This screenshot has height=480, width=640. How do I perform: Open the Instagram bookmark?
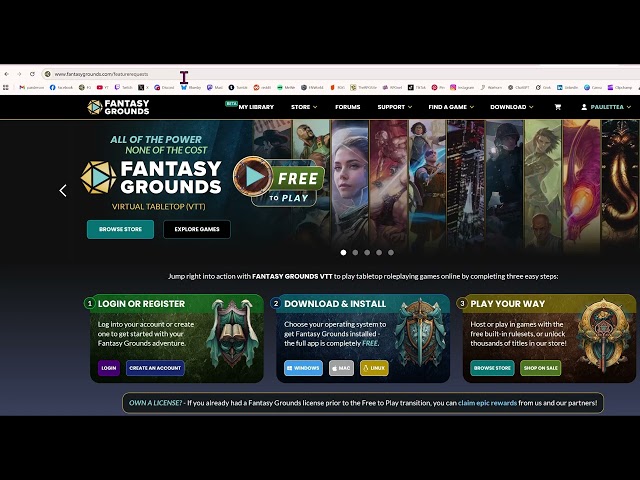click(x=462, y=87)
